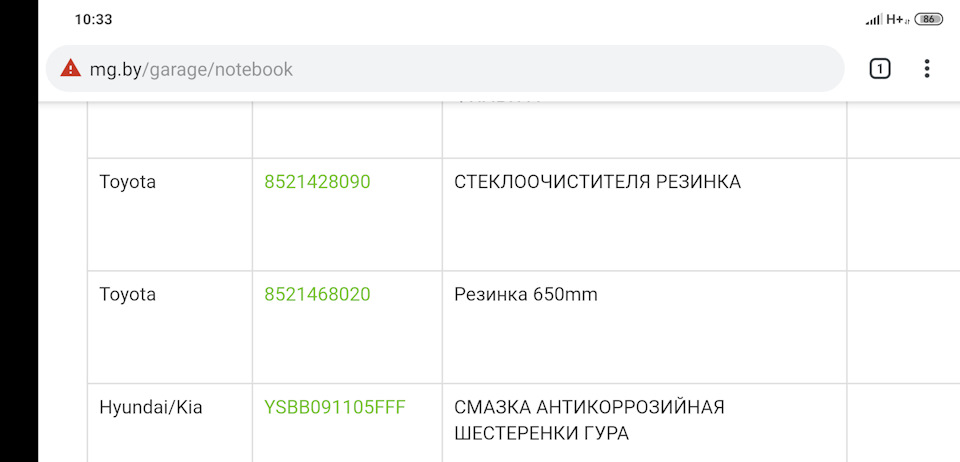The width and height of the screenshot is (960, 462).
Task: Tap the cut-off description text at table top
Action: point(498,103)
